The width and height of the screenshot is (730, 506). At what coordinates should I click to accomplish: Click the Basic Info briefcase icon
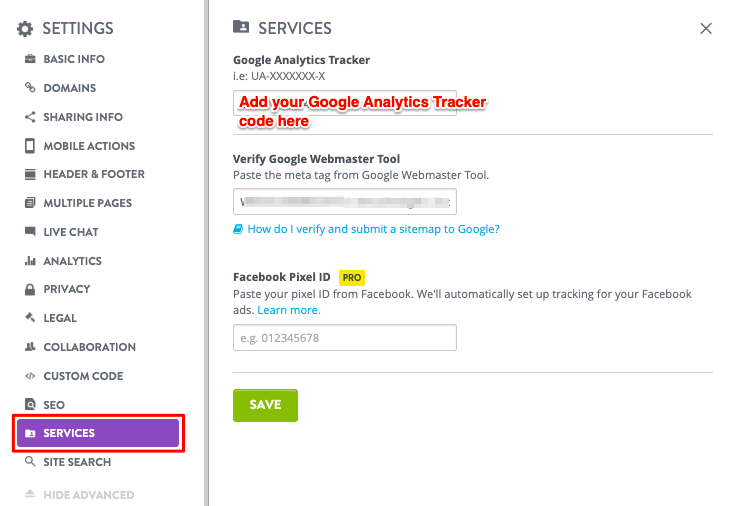tap(30, 59)
